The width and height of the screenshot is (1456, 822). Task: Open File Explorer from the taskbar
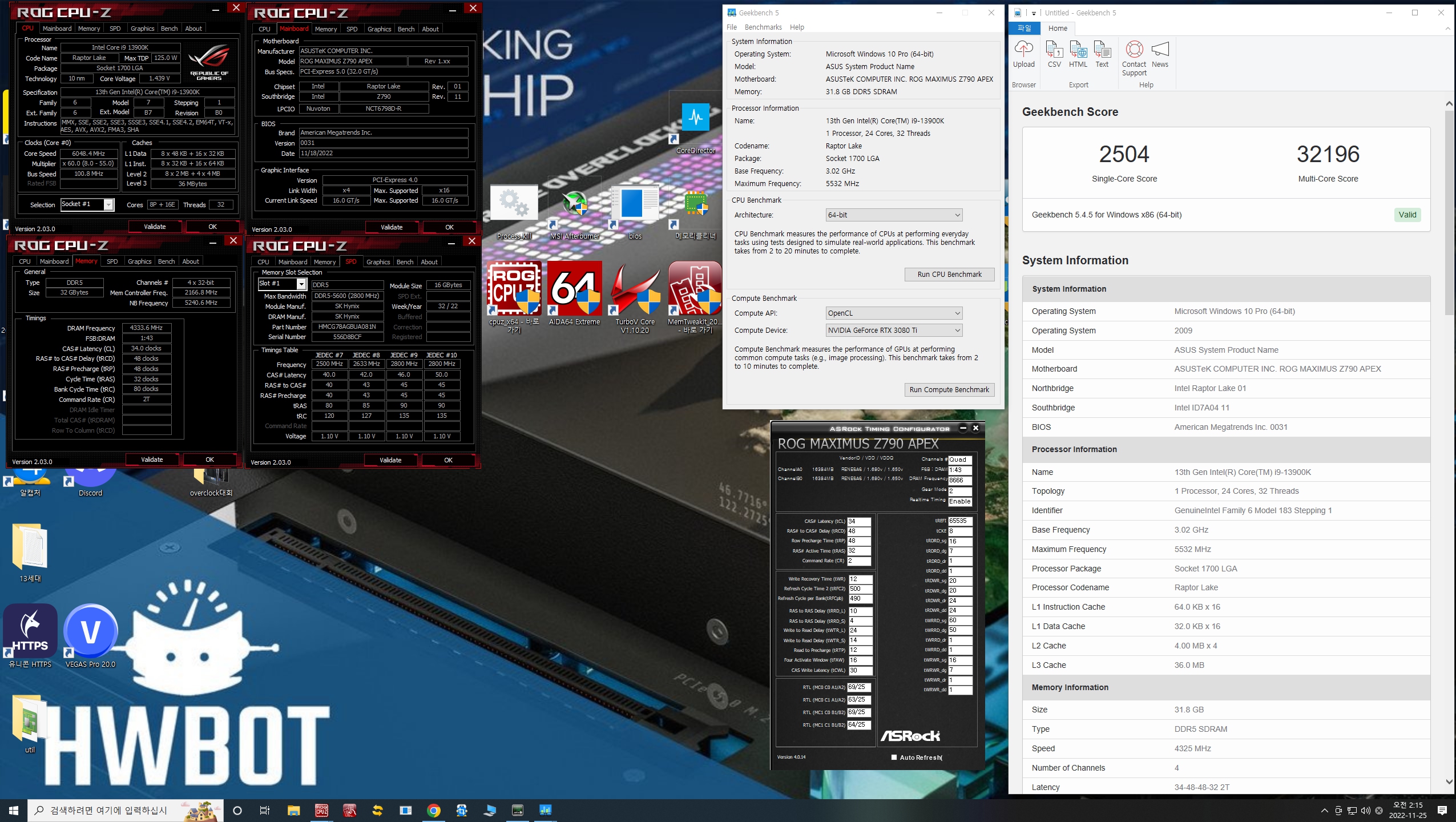293,810
